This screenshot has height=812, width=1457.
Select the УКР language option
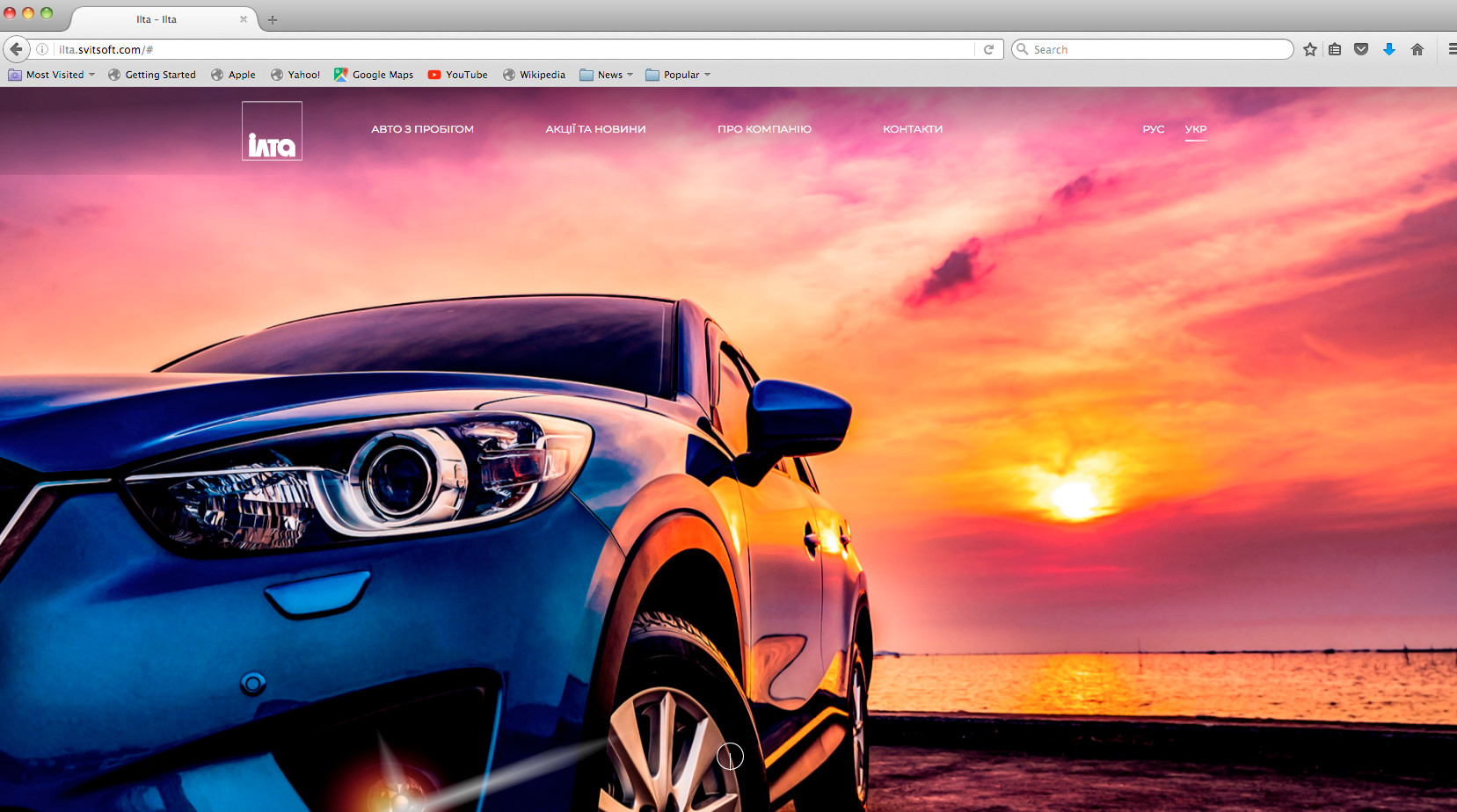pyautogui.click(x=1196, y=129)
